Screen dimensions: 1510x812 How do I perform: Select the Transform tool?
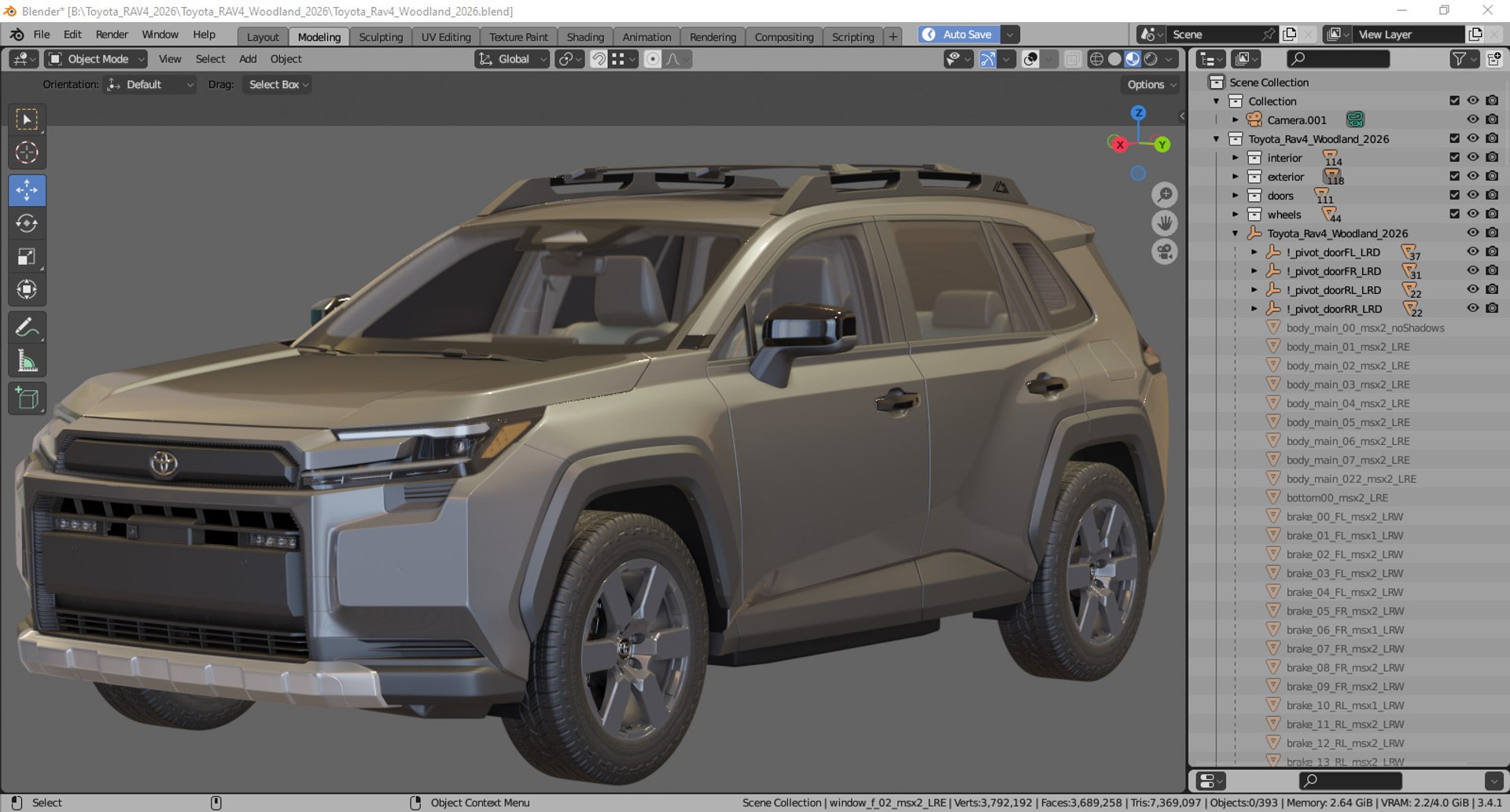[27, 290]
